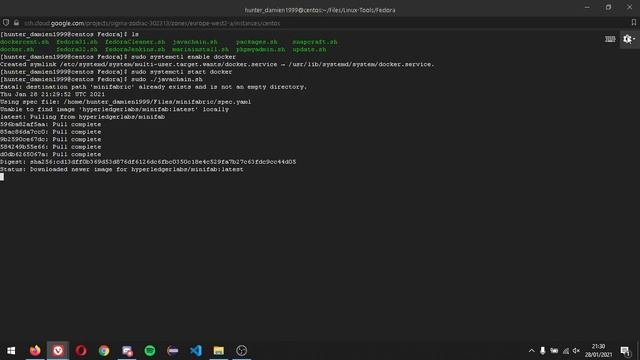Click the fedoraCleaner.sh file name

[135, 42]
